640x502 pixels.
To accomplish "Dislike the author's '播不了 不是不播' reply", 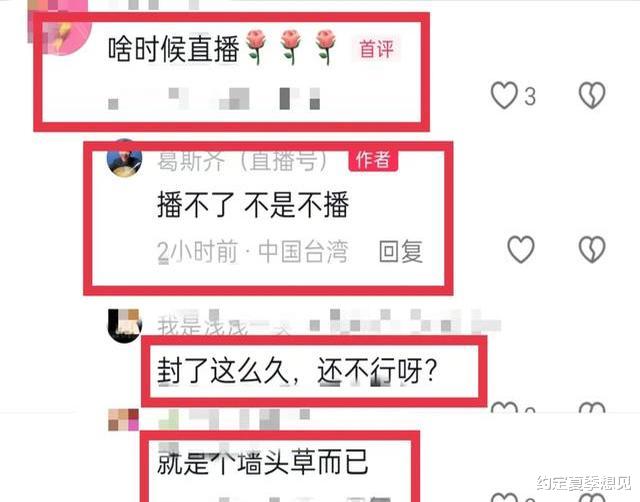I will click(x=592, y=249).
